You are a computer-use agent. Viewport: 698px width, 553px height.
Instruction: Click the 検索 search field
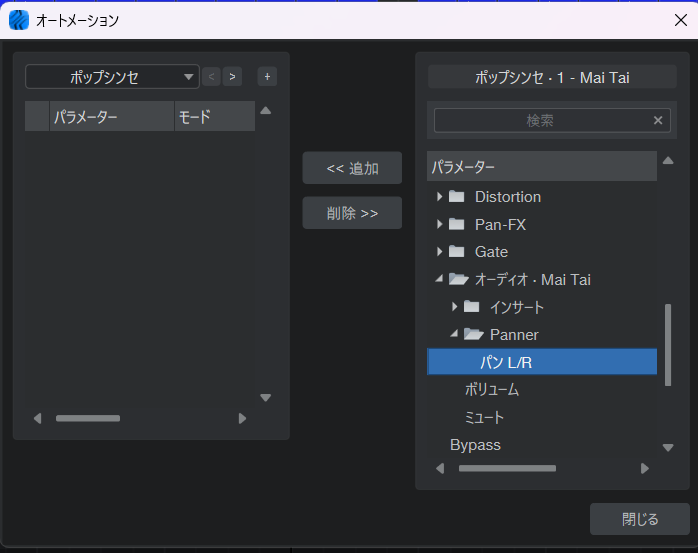click(x=552, y=120)
